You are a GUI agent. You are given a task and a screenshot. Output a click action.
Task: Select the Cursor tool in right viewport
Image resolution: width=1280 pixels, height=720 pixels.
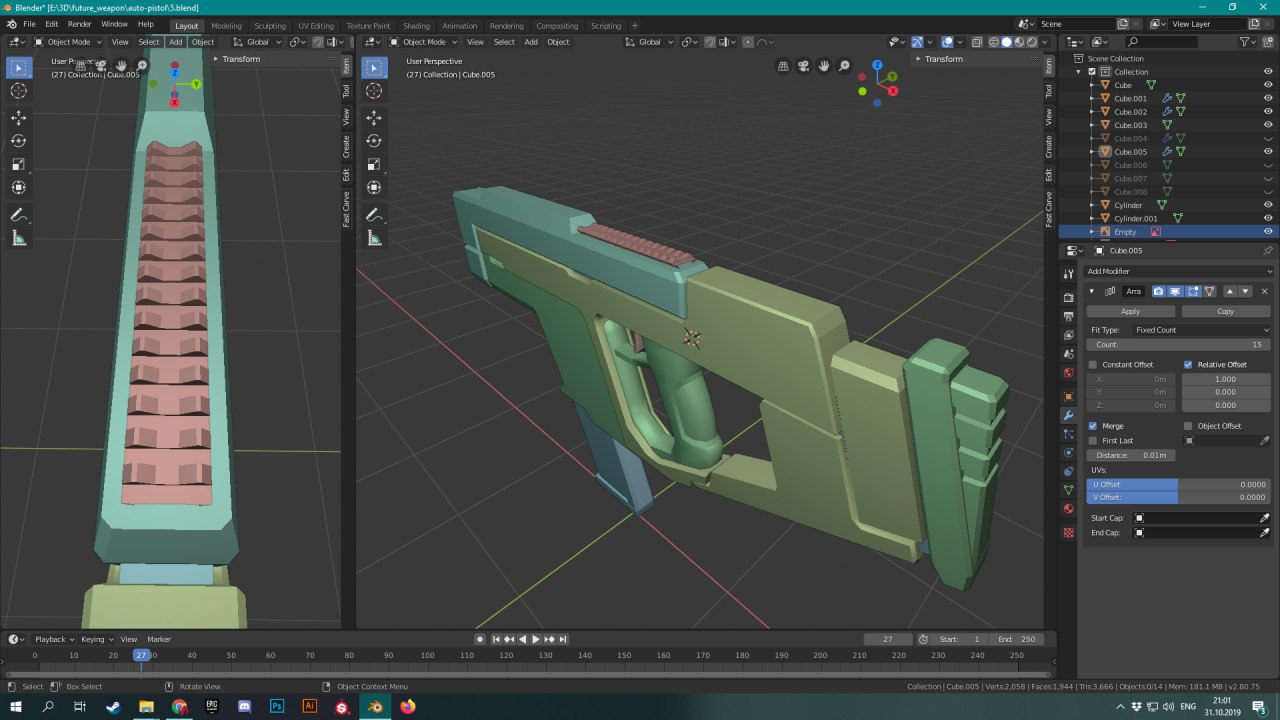click(x=374, y=91)
